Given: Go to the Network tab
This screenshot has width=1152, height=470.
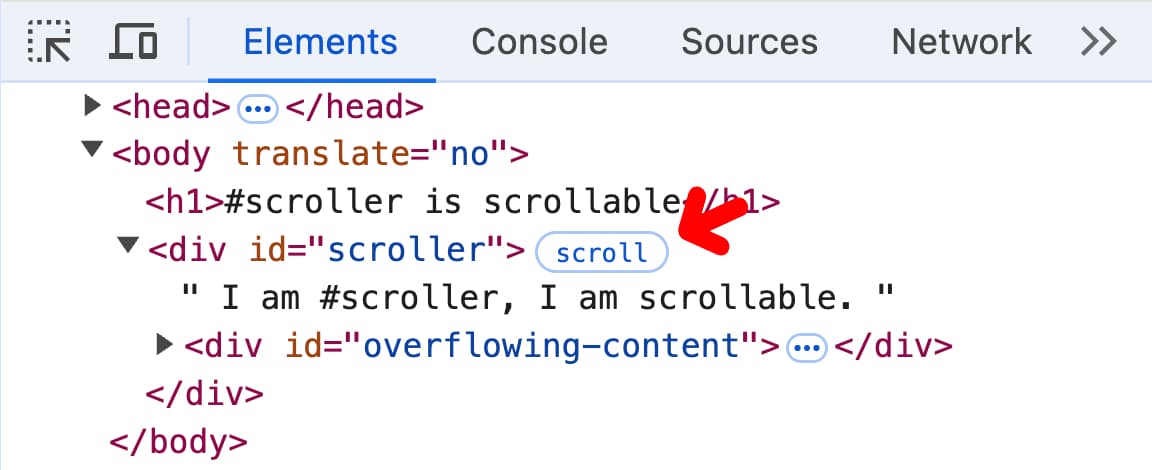Looking at the screenshot, I should click(961, 42).
